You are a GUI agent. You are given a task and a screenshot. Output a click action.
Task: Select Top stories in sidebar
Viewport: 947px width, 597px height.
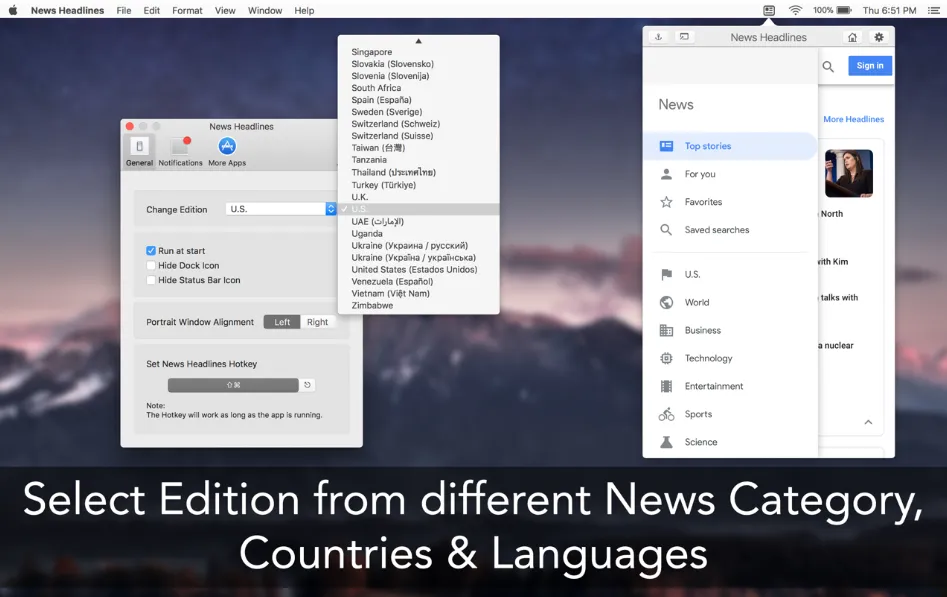[730, 146]
